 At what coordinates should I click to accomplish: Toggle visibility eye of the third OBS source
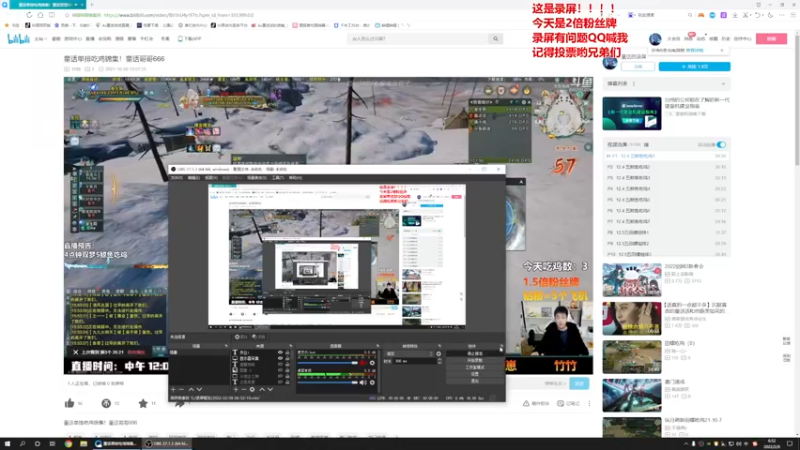(280, 364)
